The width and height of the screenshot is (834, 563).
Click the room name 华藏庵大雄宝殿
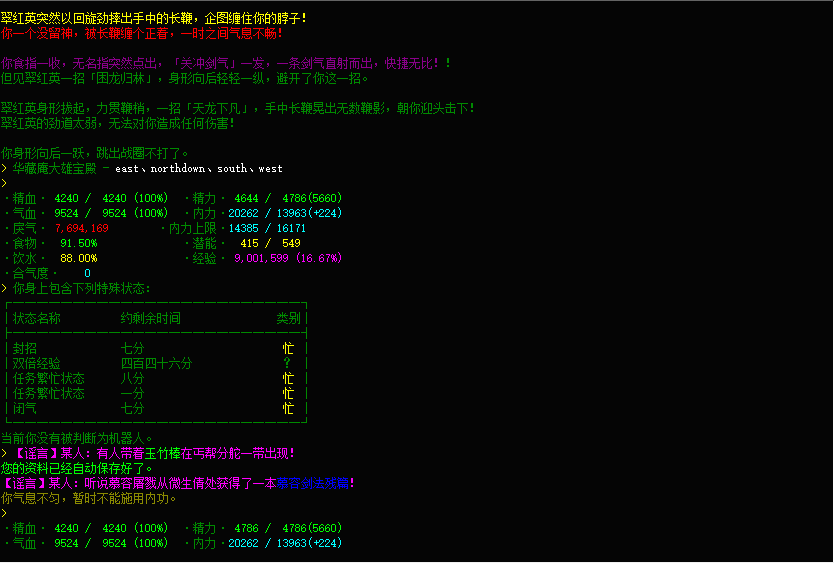pos(55,169)
